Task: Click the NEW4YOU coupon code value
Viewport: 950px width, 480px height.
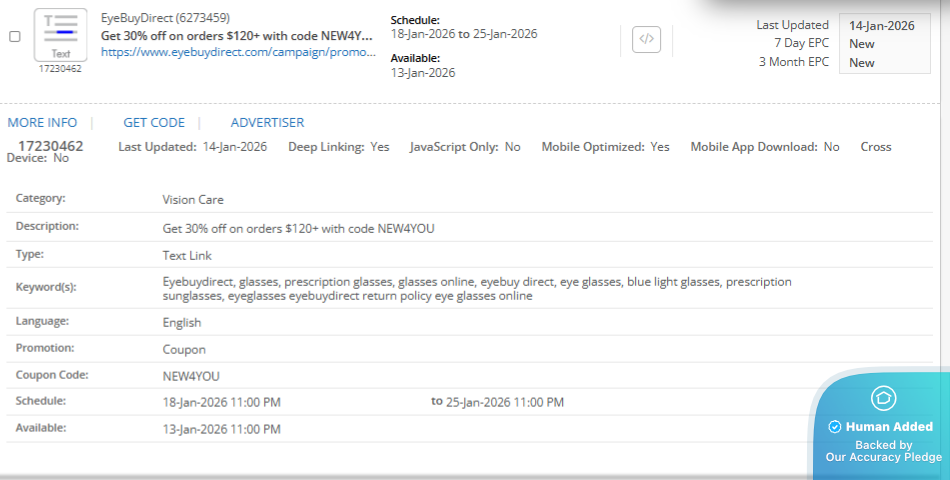Action: [191, 376]
